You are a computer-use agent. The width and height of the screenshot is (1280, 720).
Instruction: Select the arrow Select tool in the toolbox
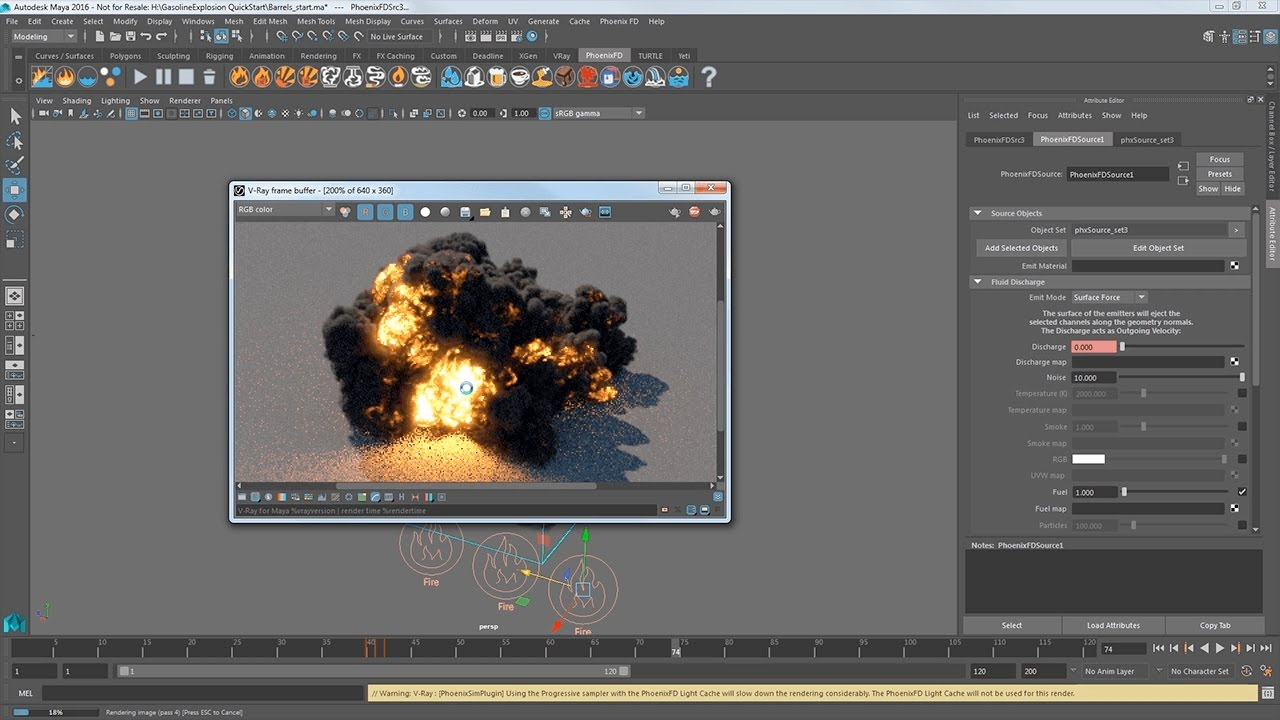coord(15,116)
